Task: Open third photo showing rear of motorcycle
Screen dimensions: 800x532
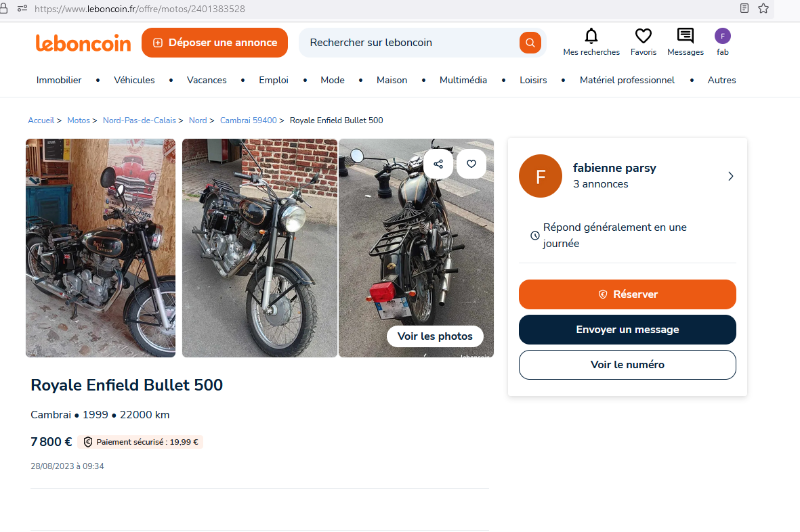Action: 416,248
